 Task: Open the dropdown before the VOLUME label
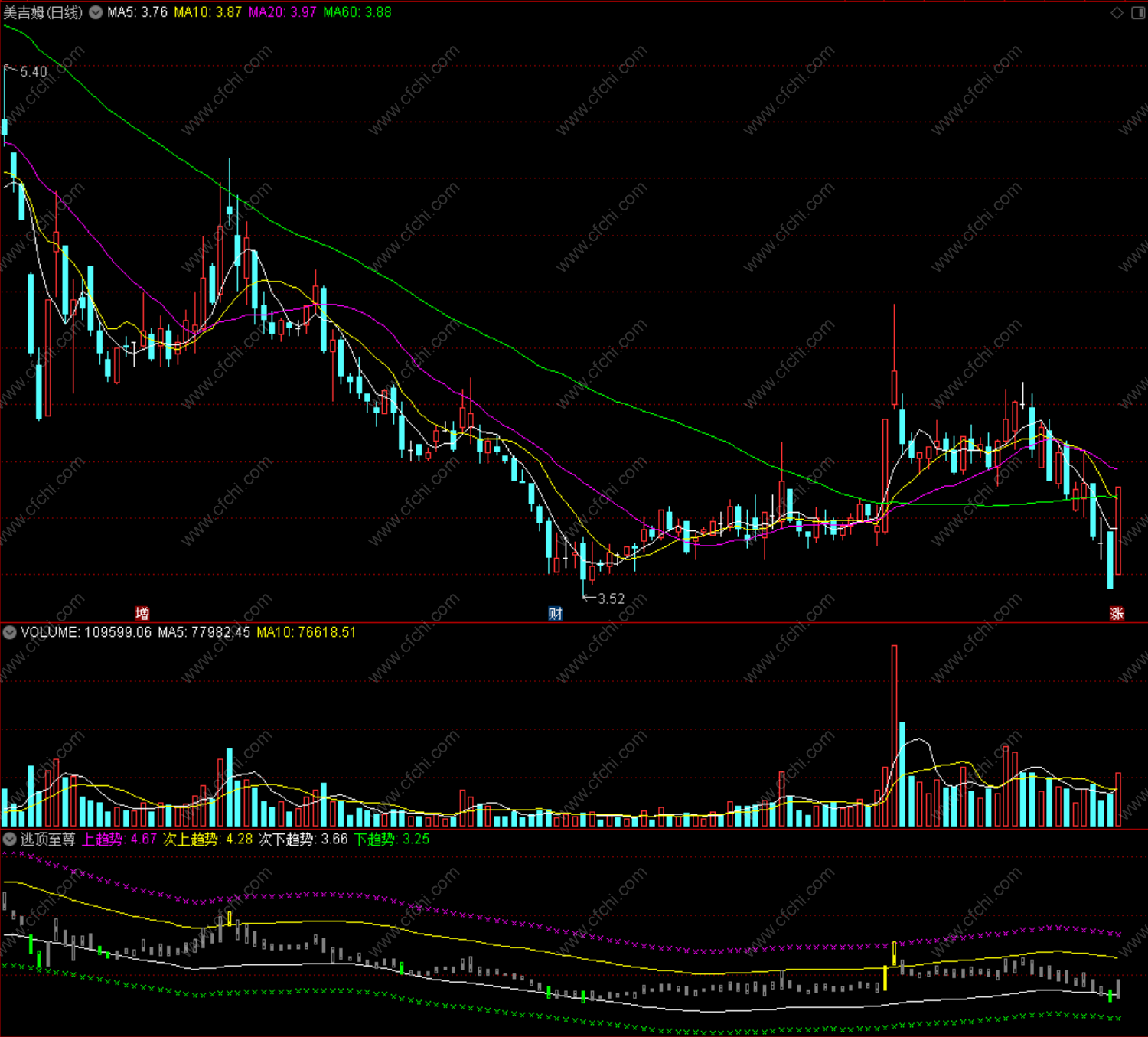tap(10, 632)
